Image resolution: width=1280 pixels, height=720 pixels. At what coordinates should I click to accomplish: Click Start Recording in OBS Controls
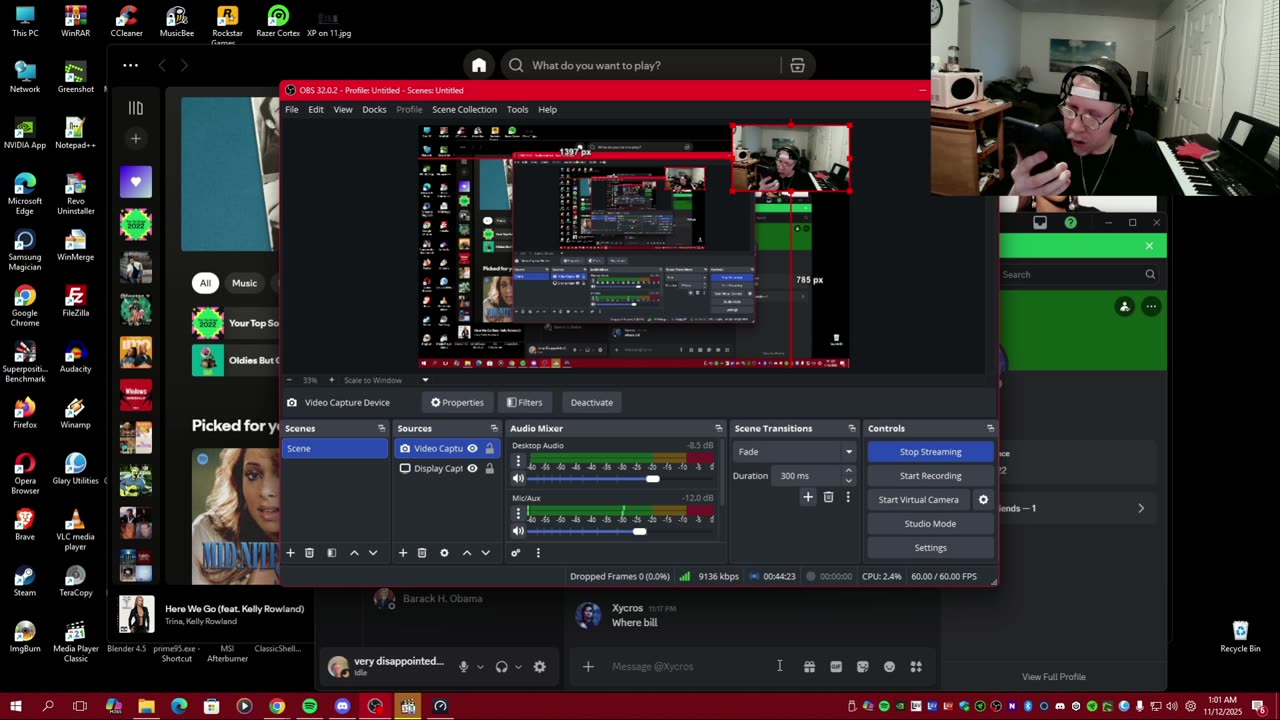click(930, 476)
